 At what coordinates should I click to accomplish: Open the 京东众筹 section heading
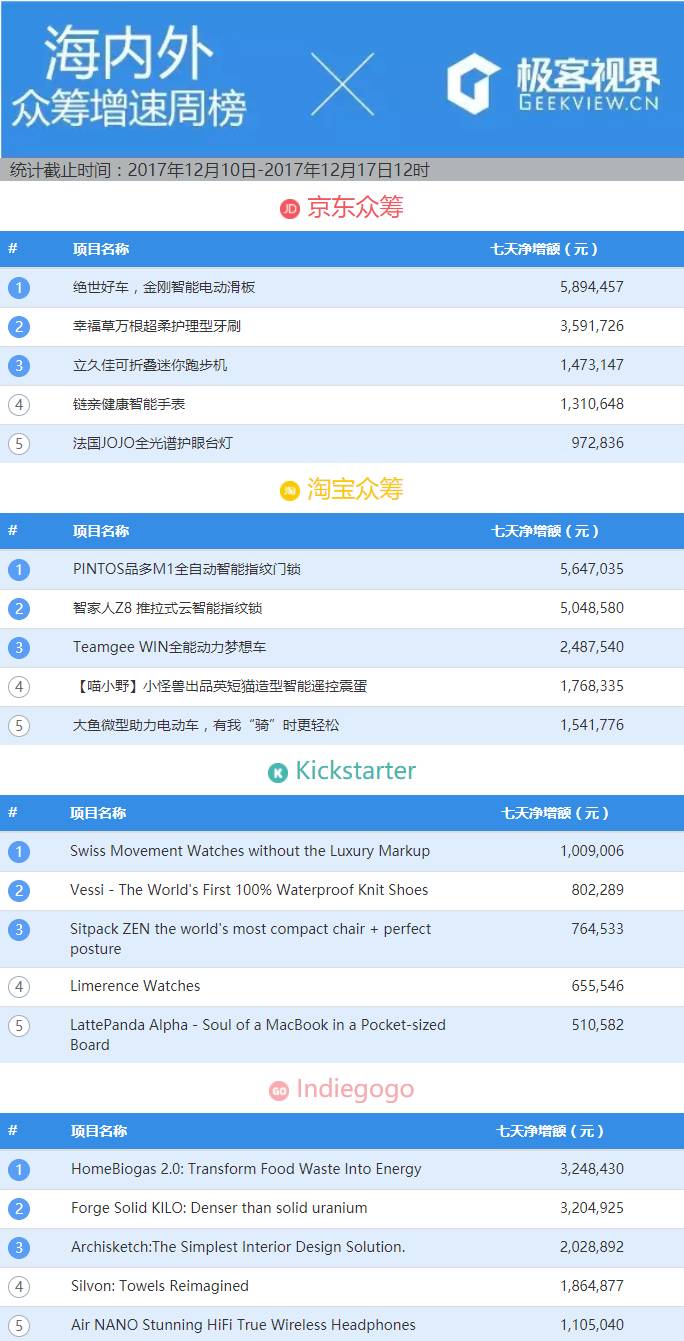[355, 208]
